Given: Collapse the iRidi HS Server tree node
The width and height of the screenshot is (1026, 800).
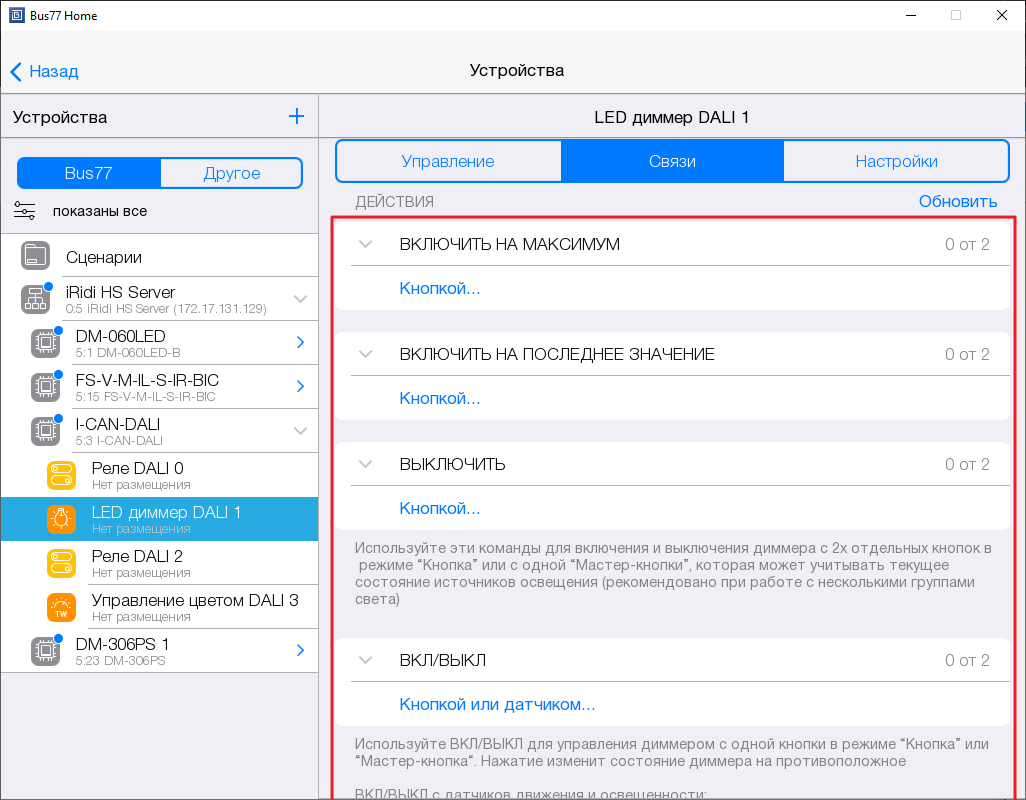Looking at the screenshot, I should [x=300, y=299].
